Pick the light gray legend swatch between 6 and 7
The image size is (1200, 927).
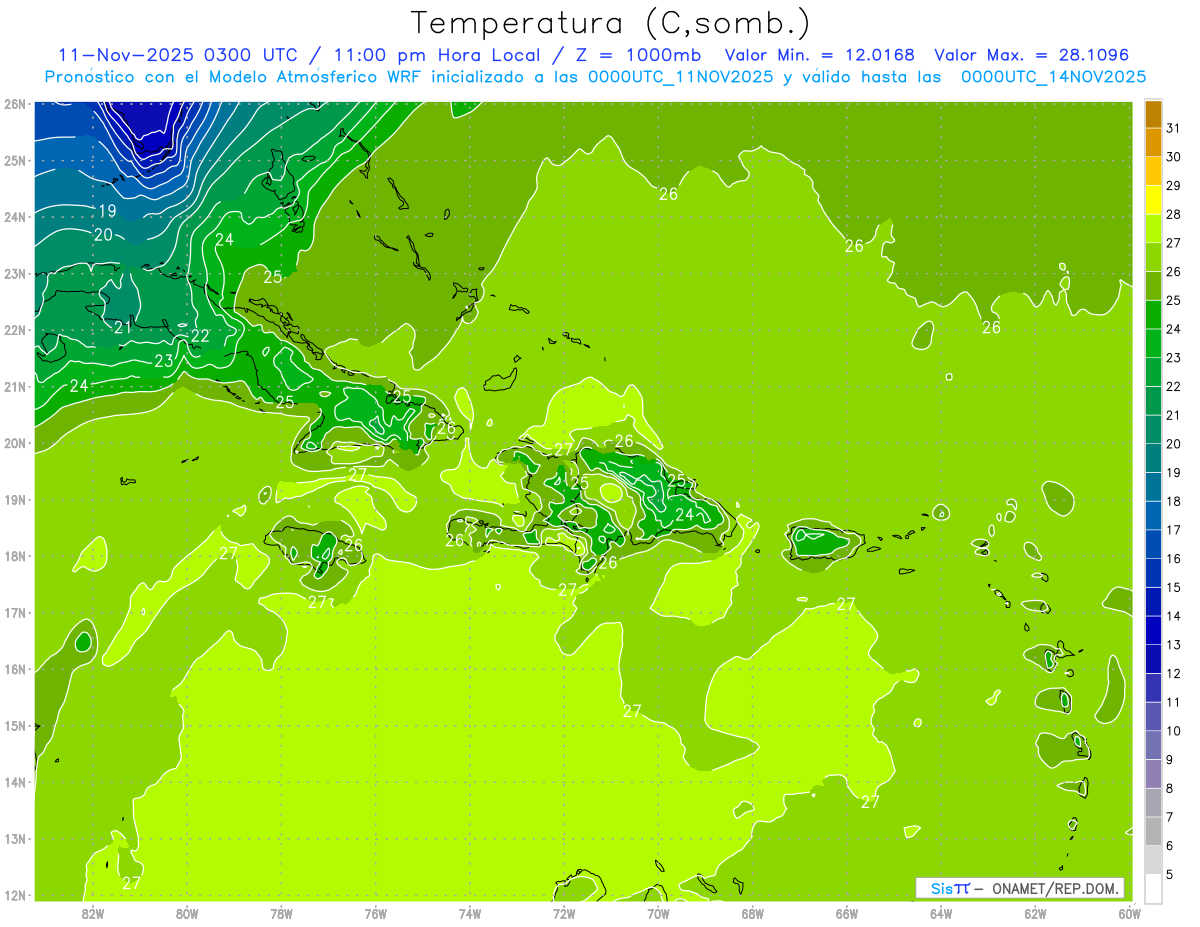click(x=1153, y=831)
